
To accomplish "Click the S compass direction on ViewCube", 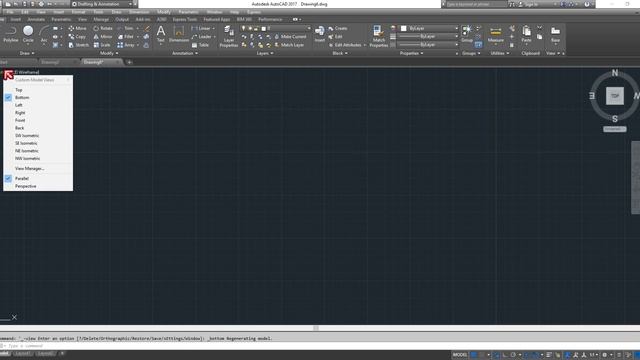I will tap(615, 119).
